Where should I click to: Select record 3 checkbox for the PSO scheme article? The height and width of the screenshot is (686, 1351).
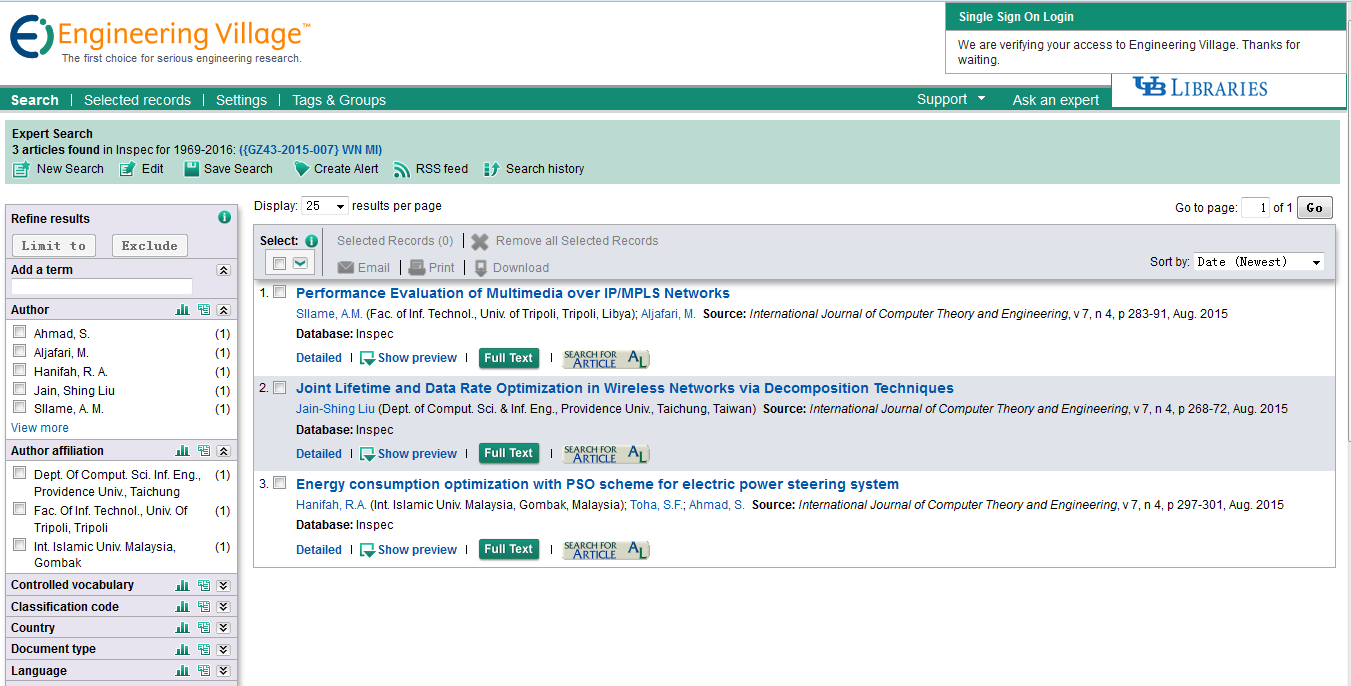[280, 483]
